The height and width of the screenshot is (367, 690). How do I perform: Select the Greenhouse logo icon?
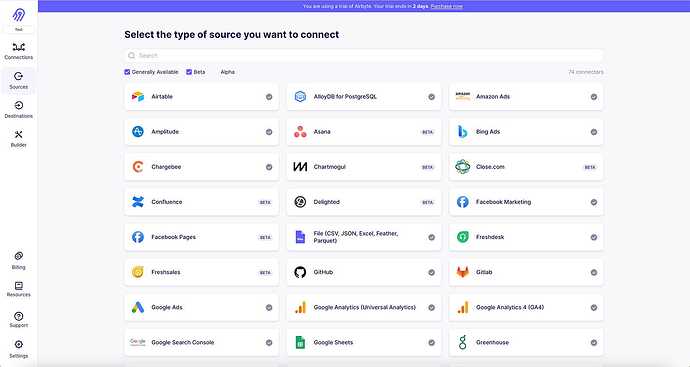pos(462,342)
